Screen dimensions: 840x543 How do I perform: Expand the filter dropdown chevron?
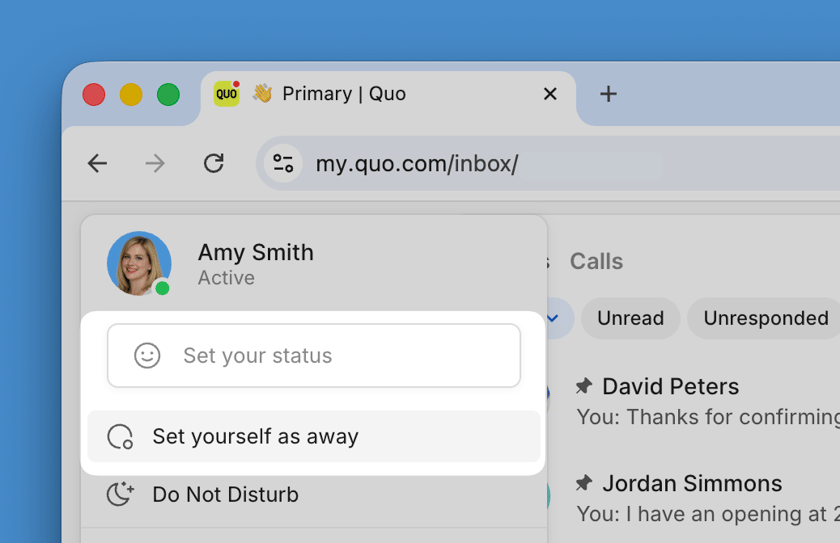(553, 318)
